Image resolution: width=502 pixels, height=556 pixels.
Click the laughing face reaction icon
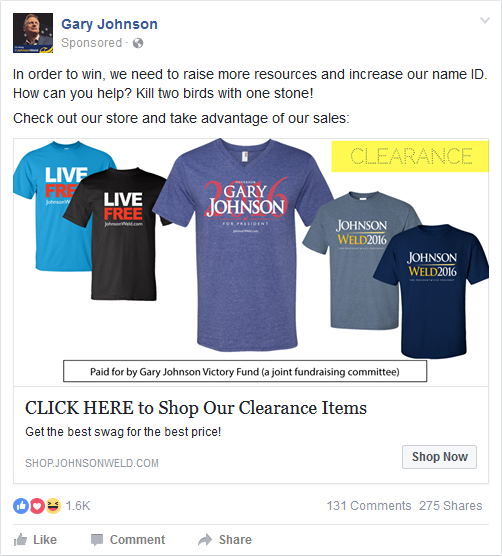(53, 506)
